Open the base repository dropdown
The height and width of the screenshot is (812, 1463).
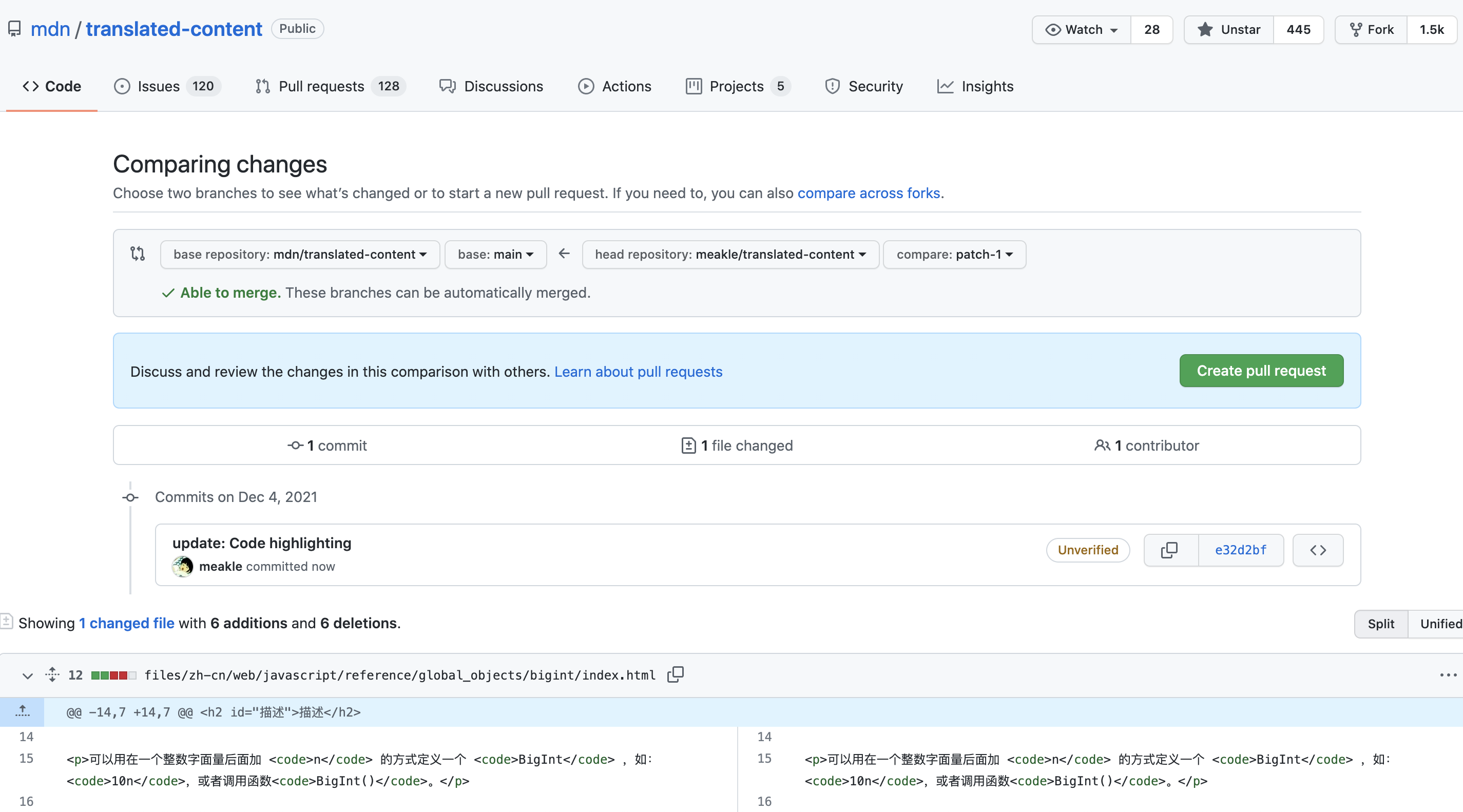tap(300, 255)
